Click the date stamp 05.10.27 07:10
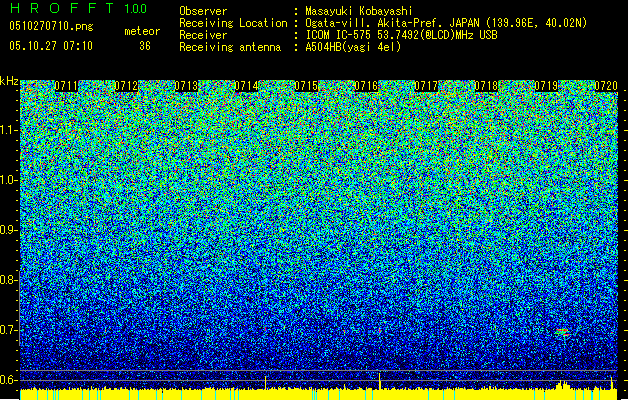Image resolution: width=629 pixels, height=400 pixels. [51, 45]
